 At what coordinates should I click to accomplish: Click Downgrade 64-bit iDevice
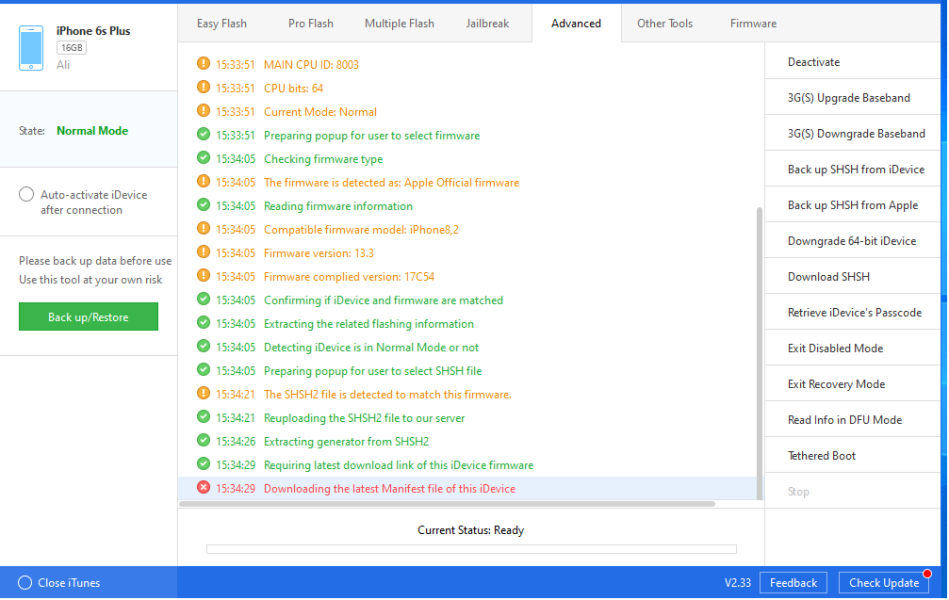pos(851,241)
